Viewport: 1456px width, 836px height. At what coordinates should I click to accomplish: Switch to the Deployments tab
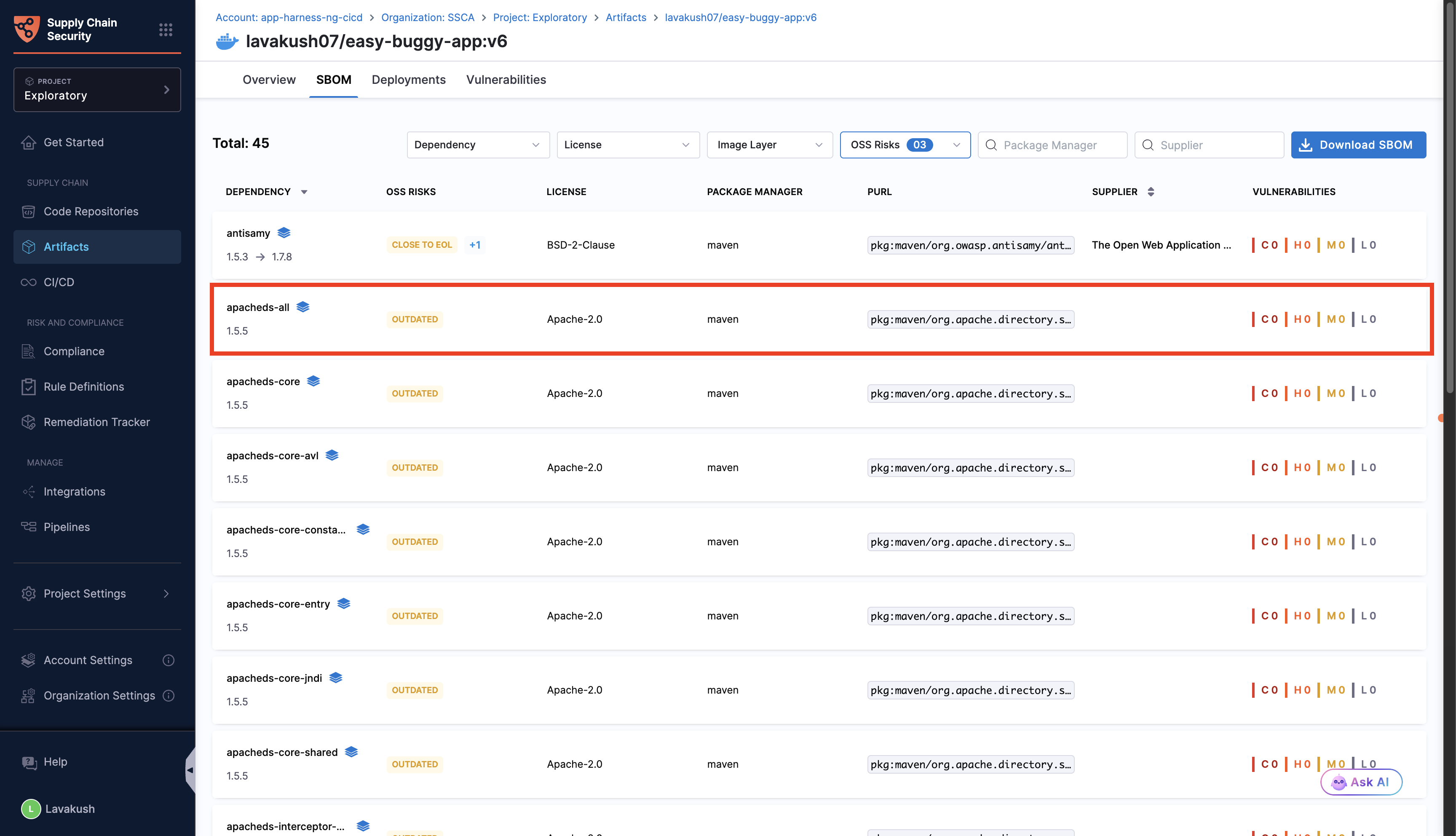tap(408, 80)
